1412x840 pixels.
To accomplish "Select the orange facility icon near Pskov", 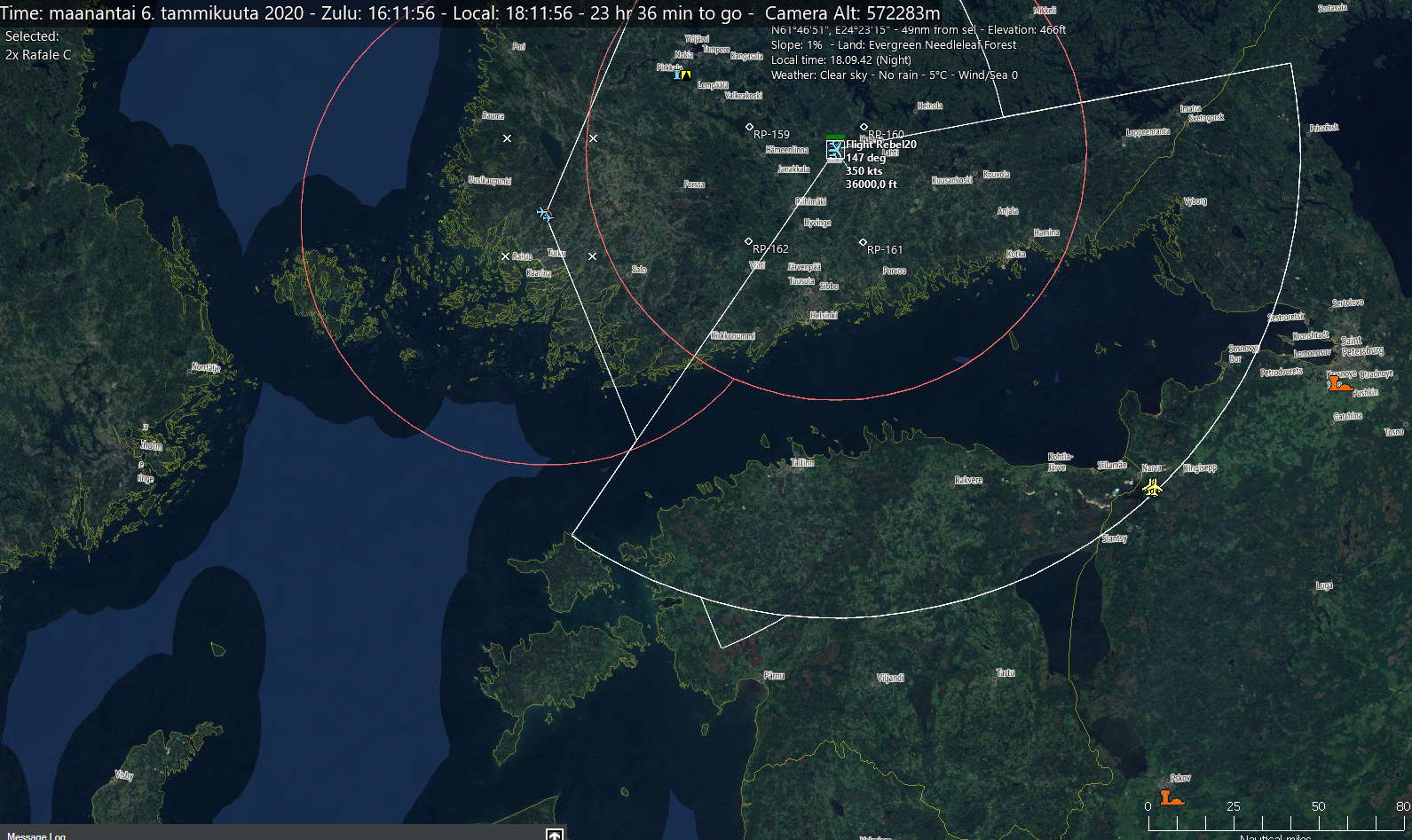I will (1171, 797).
